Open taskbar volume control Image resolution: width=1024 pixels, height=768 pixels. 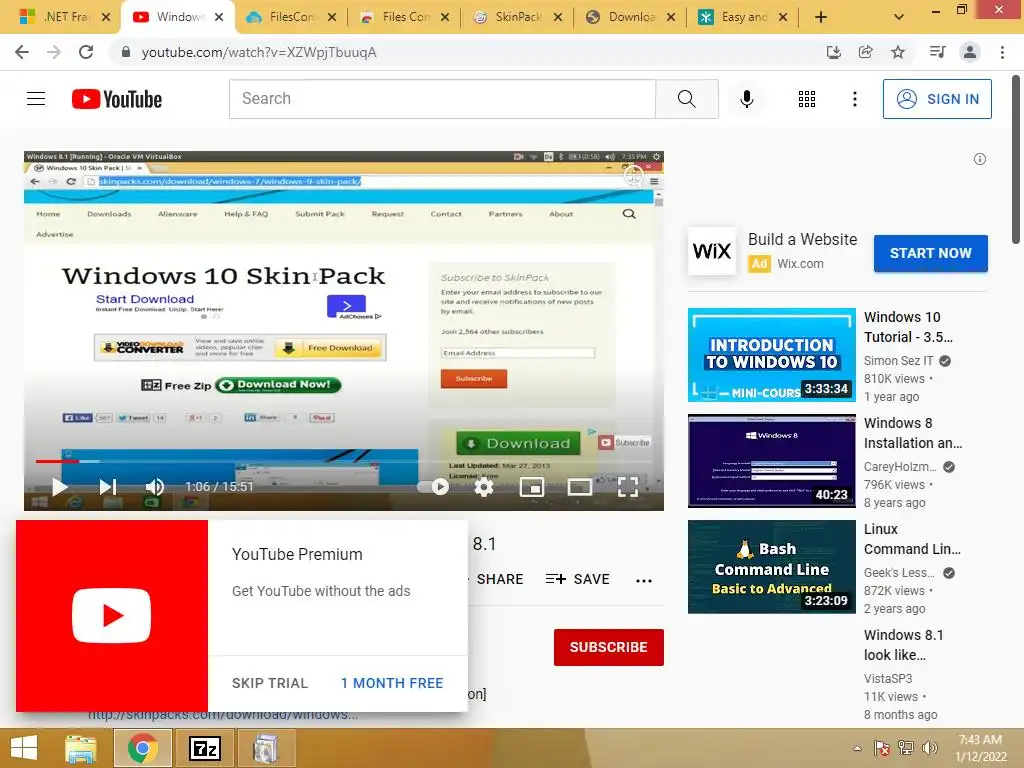coord(929,748)
